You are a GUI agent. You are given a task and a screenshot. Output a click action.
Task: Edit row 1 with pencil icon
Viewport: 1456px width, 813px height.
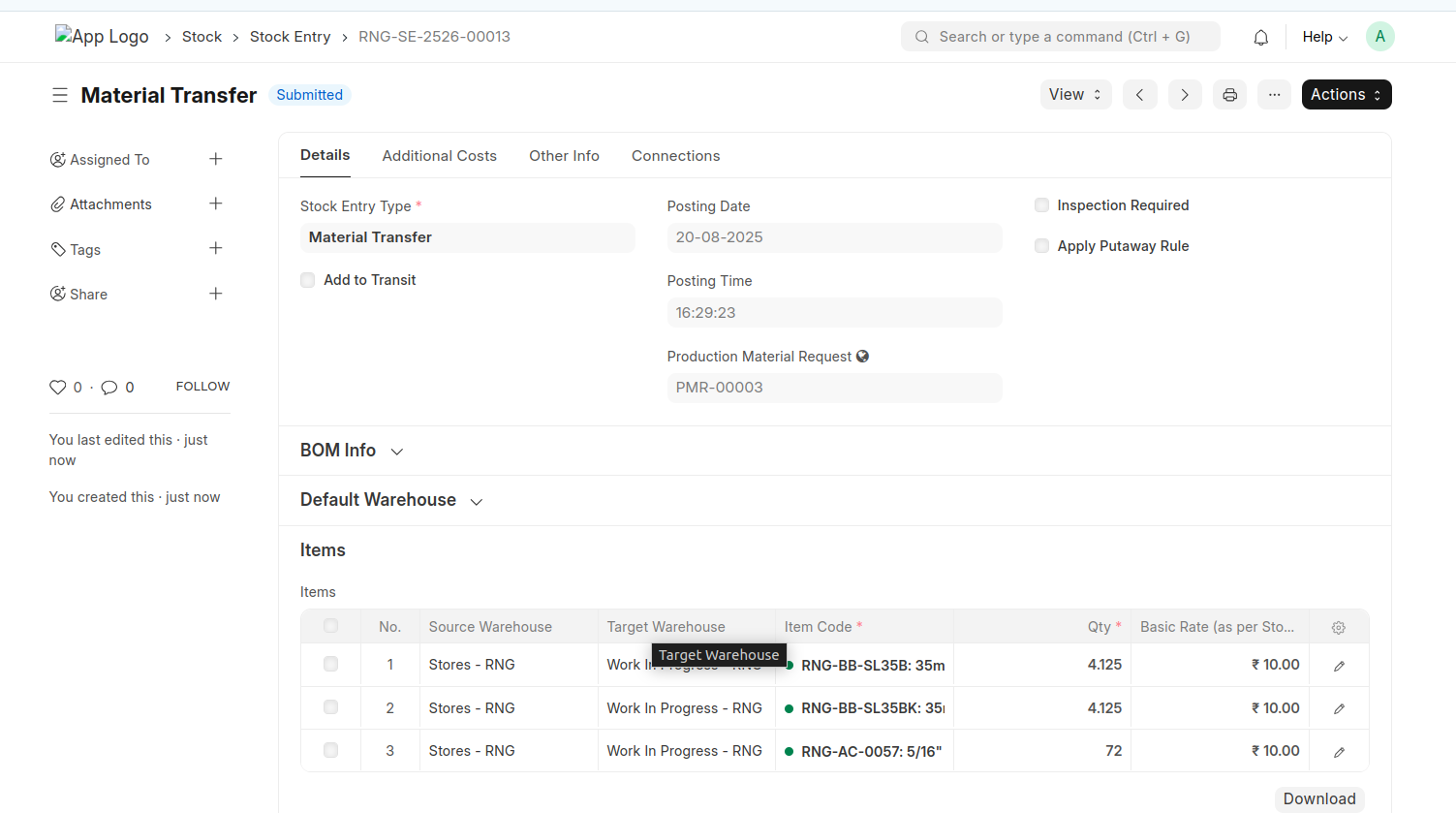click(x=1339, y=666)
